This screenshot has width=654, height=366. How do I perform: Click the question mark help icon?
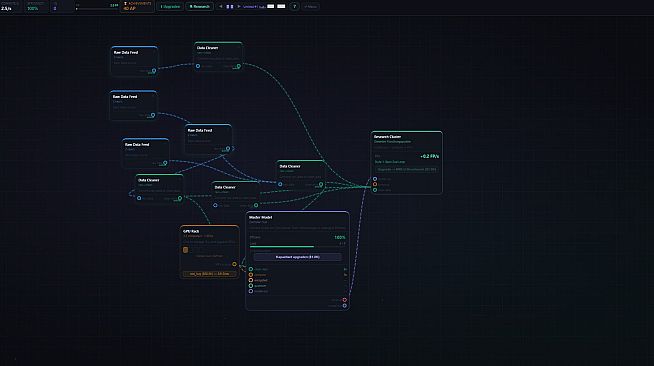(294, 7)
